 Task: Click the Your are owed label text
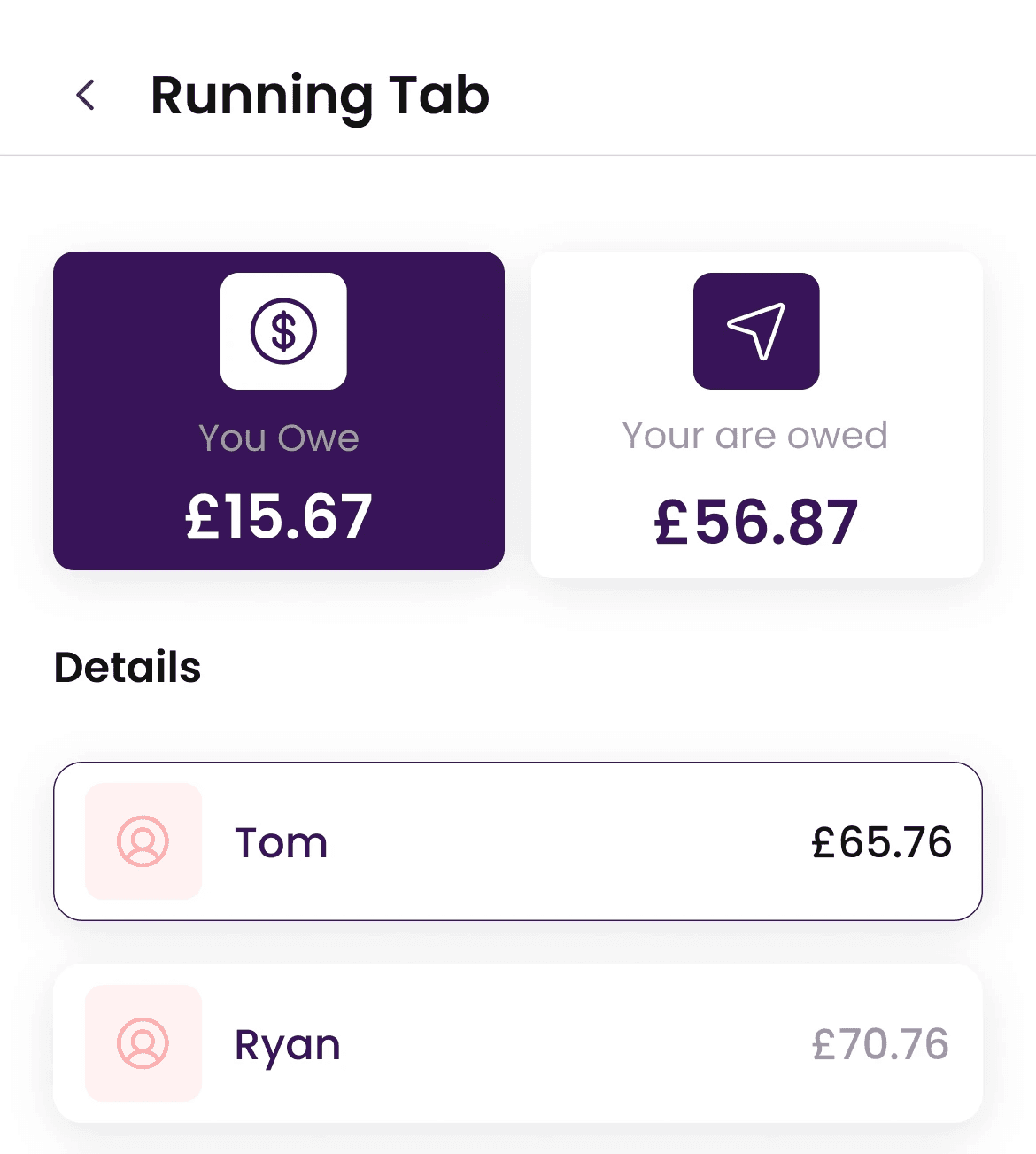[x=754, y=435]
